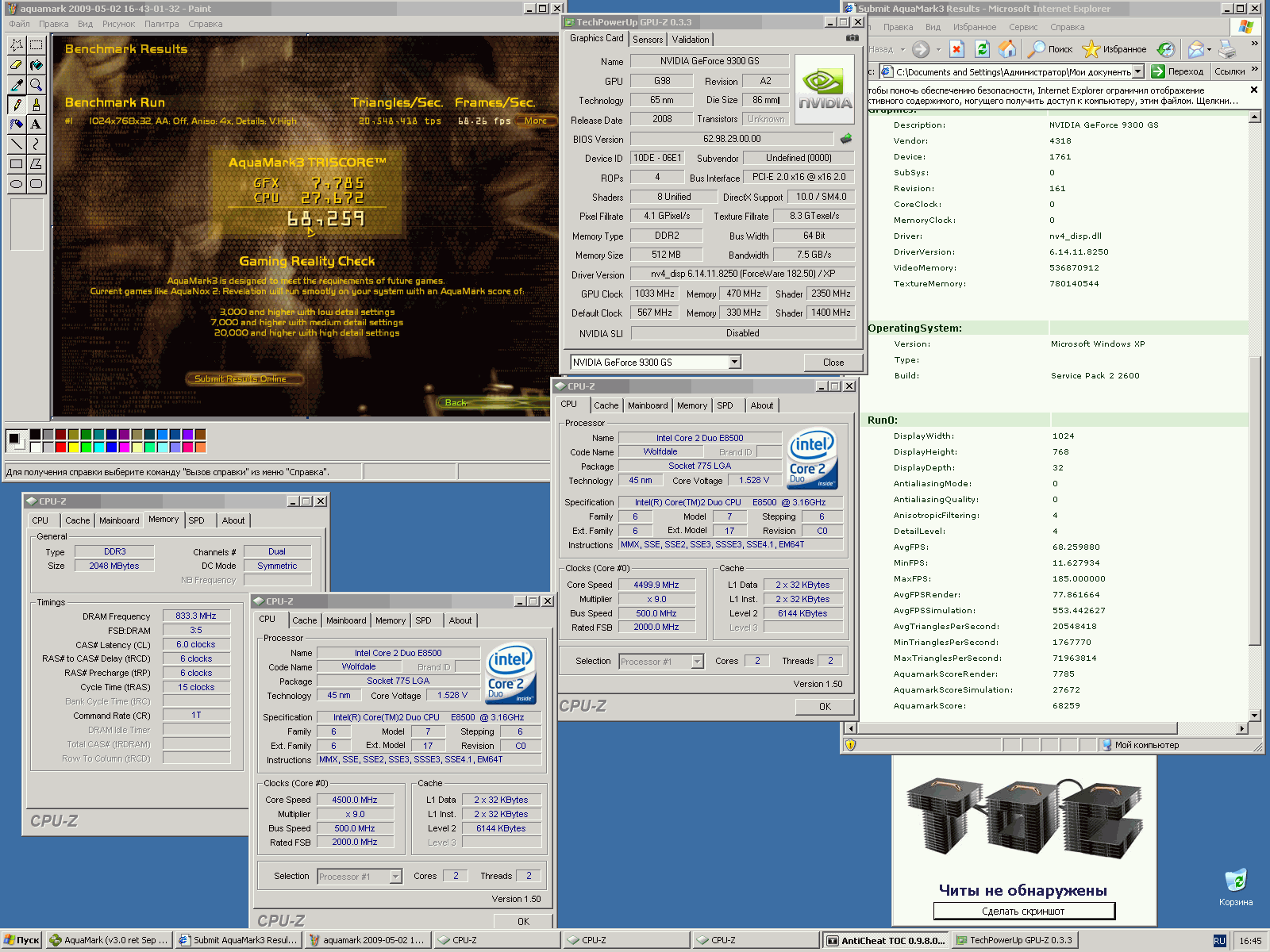Image resolution: width=1270 pixels, height=952 pixels.
Task: Open the SPD tab in the Memory CPU-Z window
Action: coord(196,520)
